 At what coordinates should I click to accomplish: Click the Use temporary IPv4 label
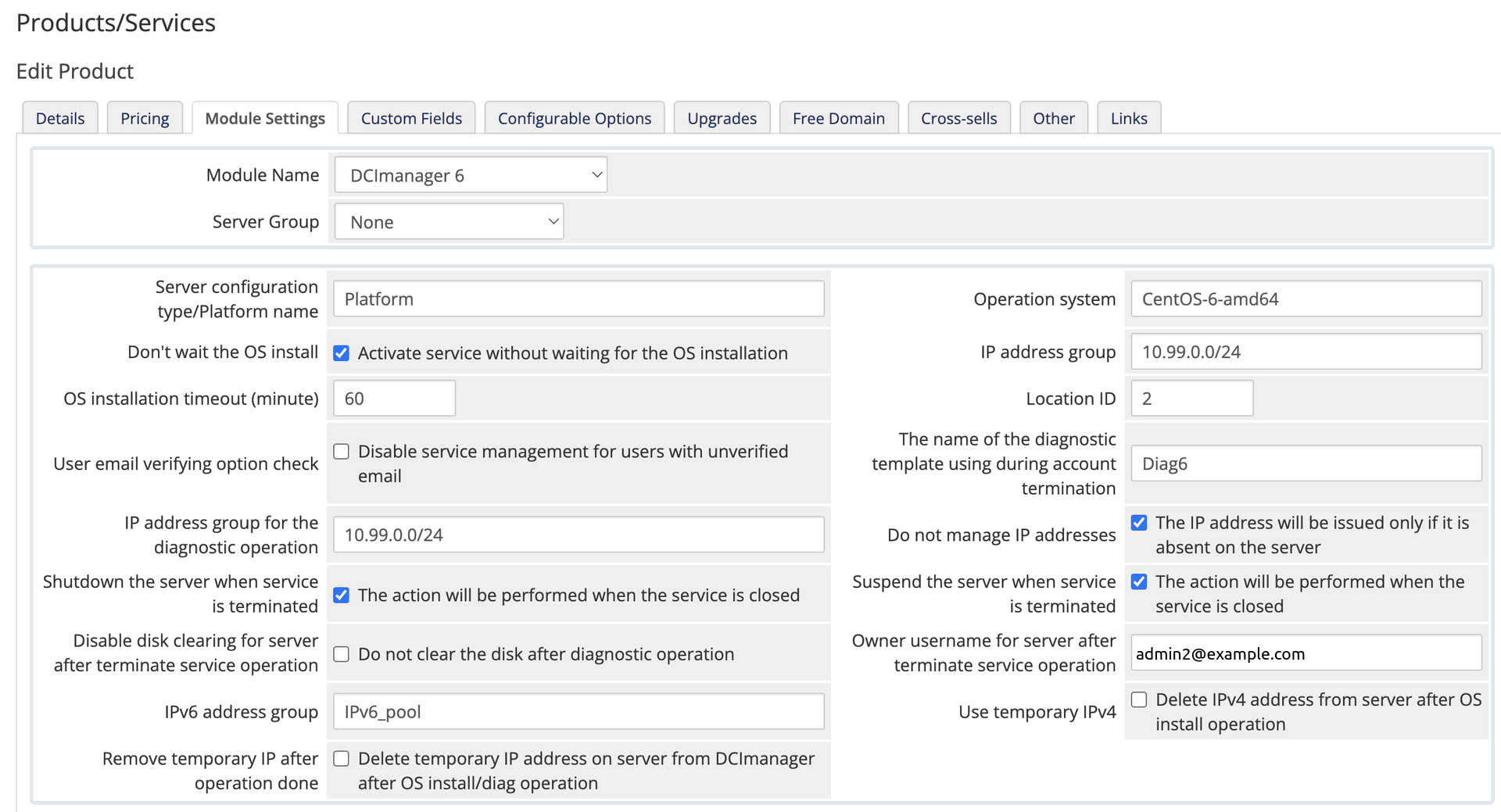pos(1037,712)
